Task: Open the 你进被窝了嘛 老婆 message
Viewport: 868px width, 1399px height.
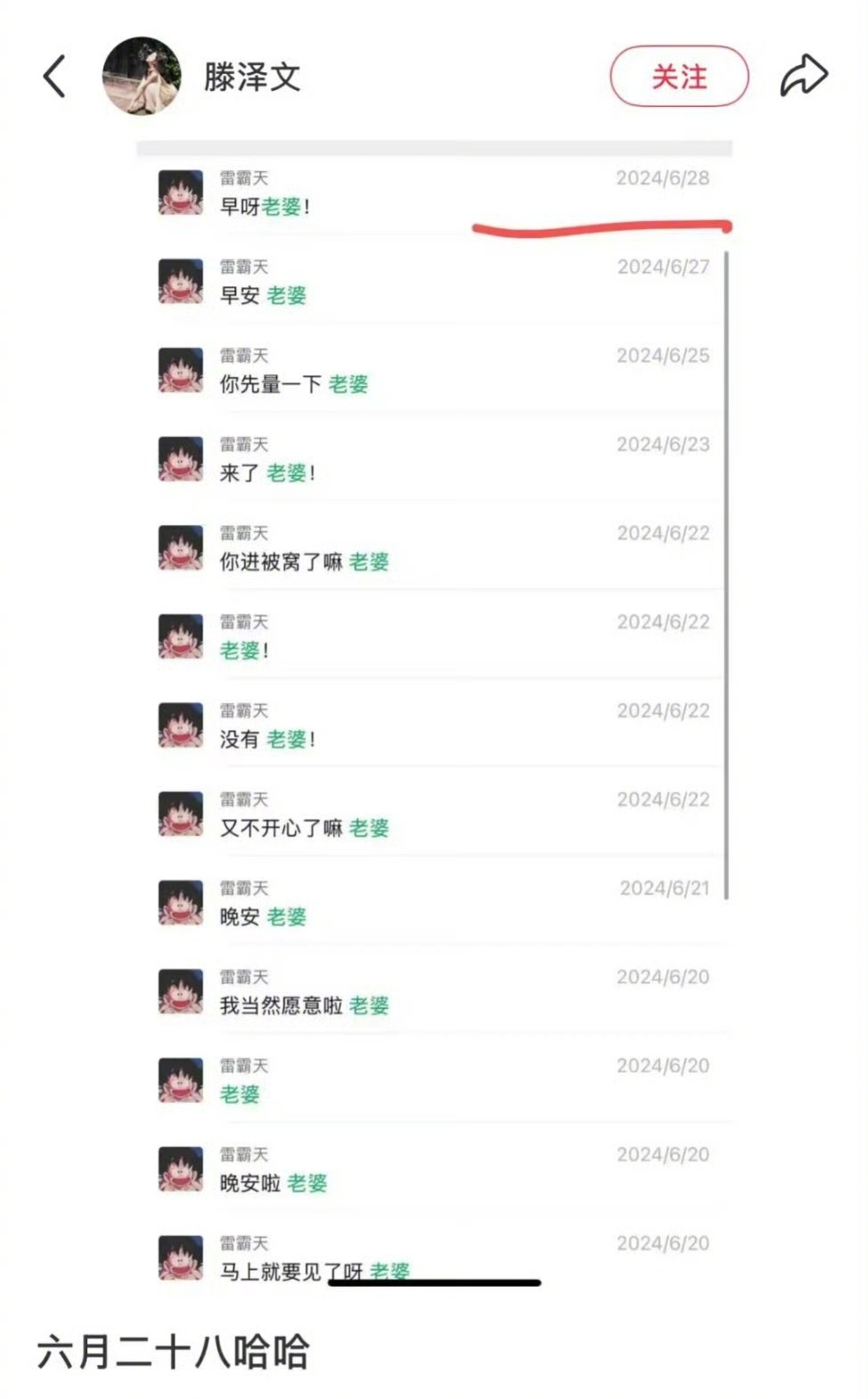Action: click(435, 547)
